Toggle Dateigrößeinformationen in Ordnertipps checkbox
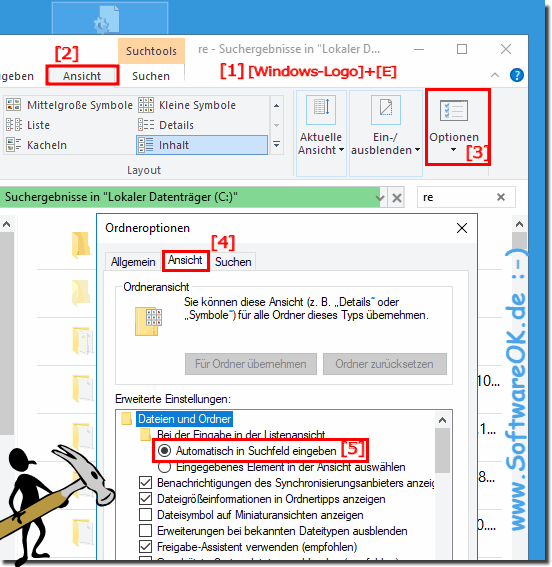Image resolution: width=552 pixels, height=567 pixels. point(145,499)
